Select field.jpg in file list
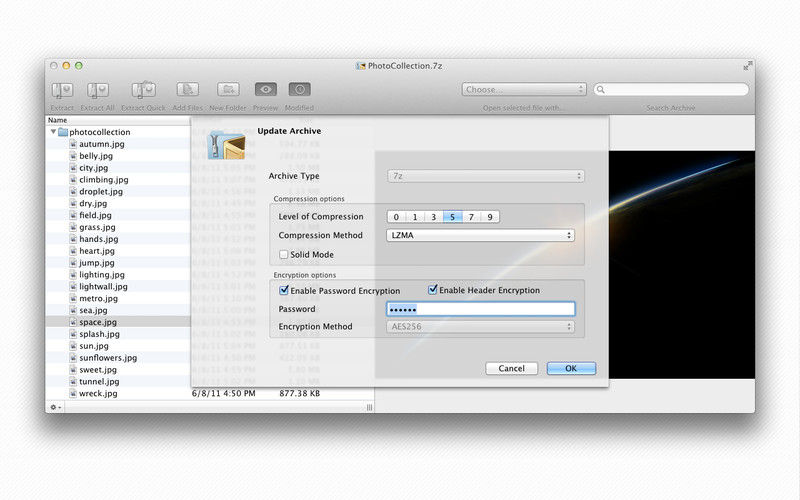The height and width of the screenshot is (500, 800). pos(95,215)
